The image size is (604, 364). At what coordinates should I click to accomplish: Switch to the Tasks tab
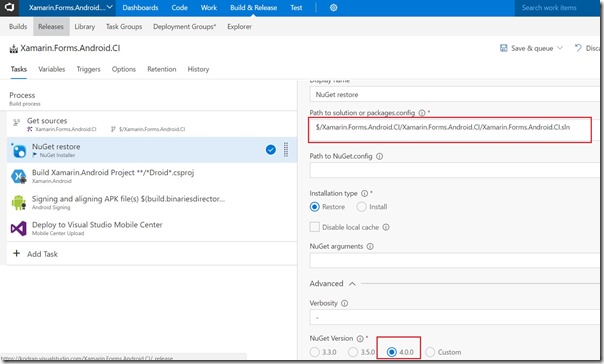tap(18, 69)
